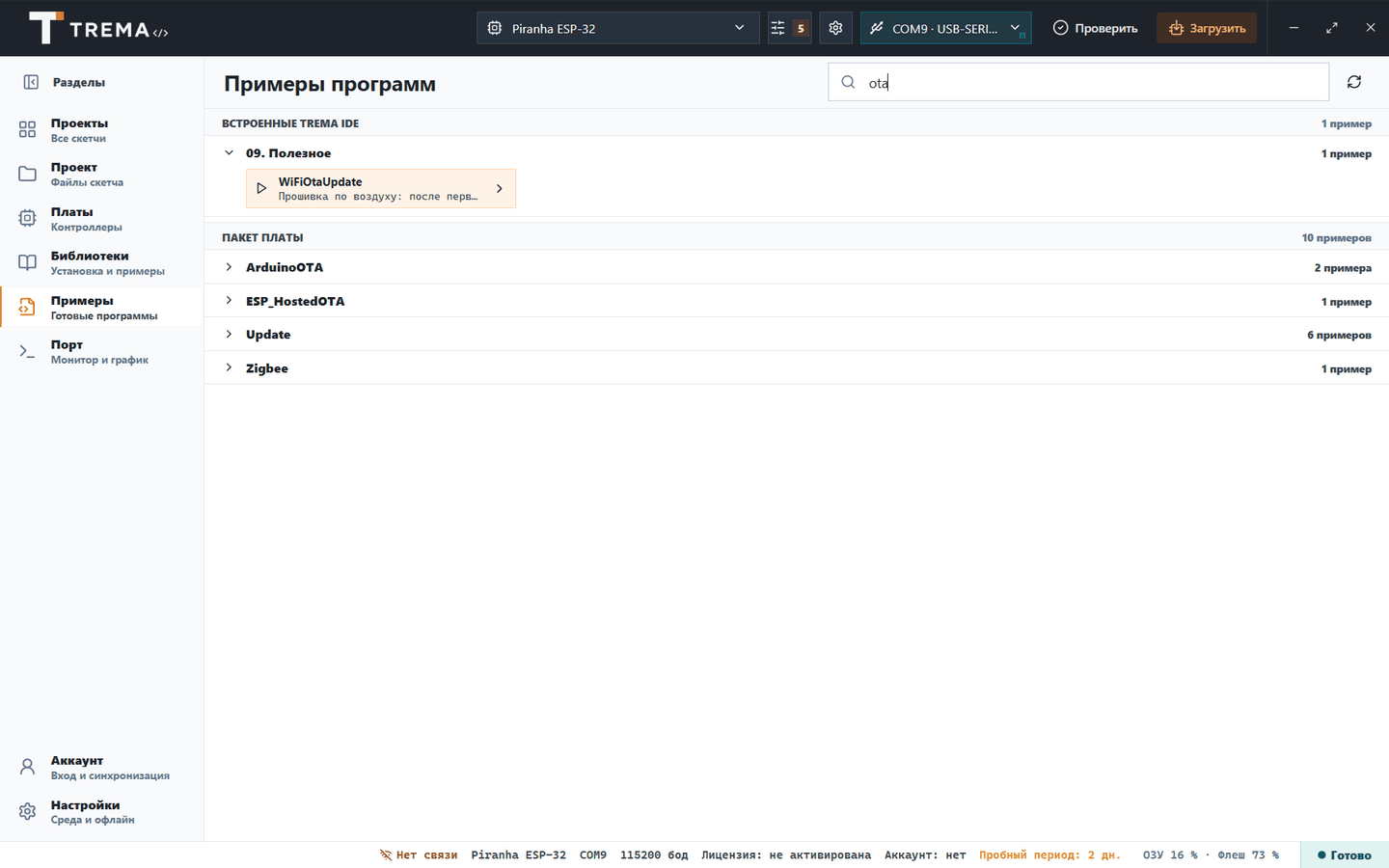The image size is (1389, 868).
Task: Click the gear settings icon in top toolbar
Action: (835, 28)
